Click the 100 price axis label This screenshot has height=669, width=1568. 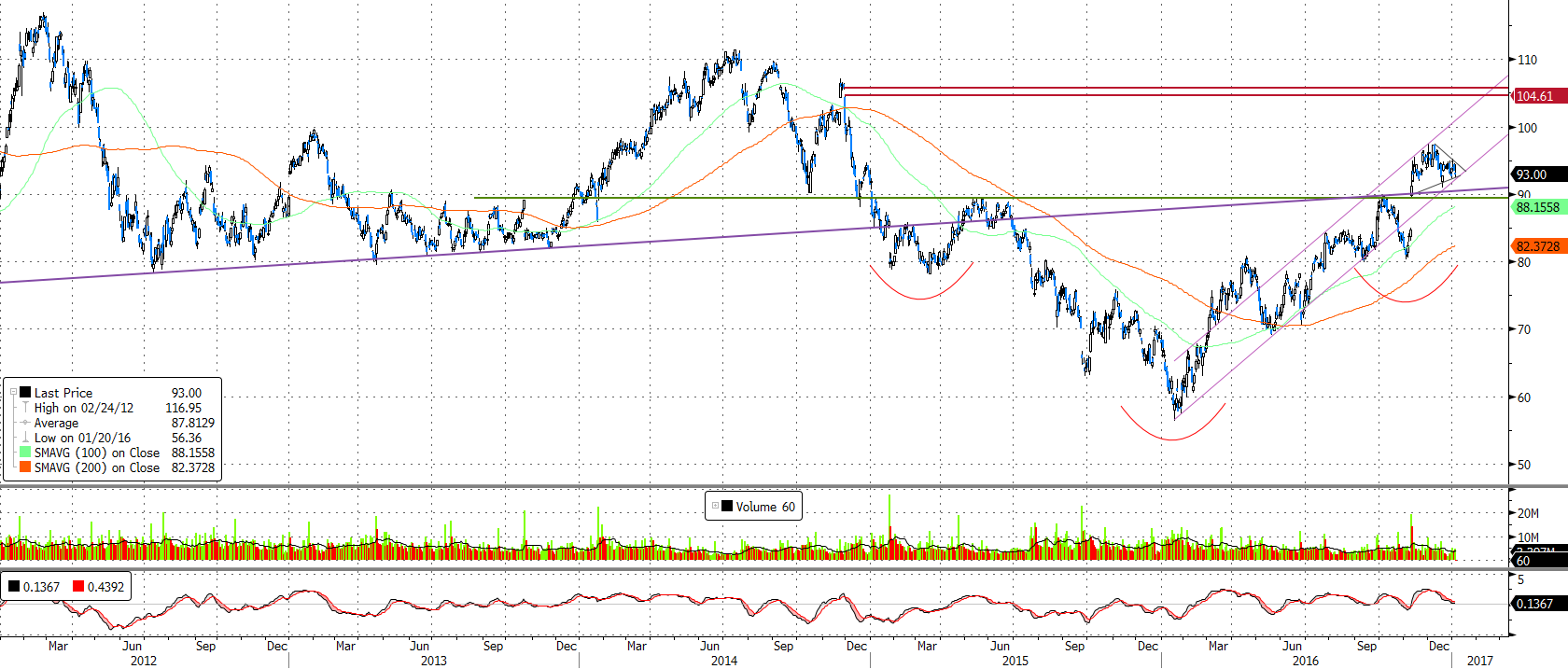click(1527, 128)
